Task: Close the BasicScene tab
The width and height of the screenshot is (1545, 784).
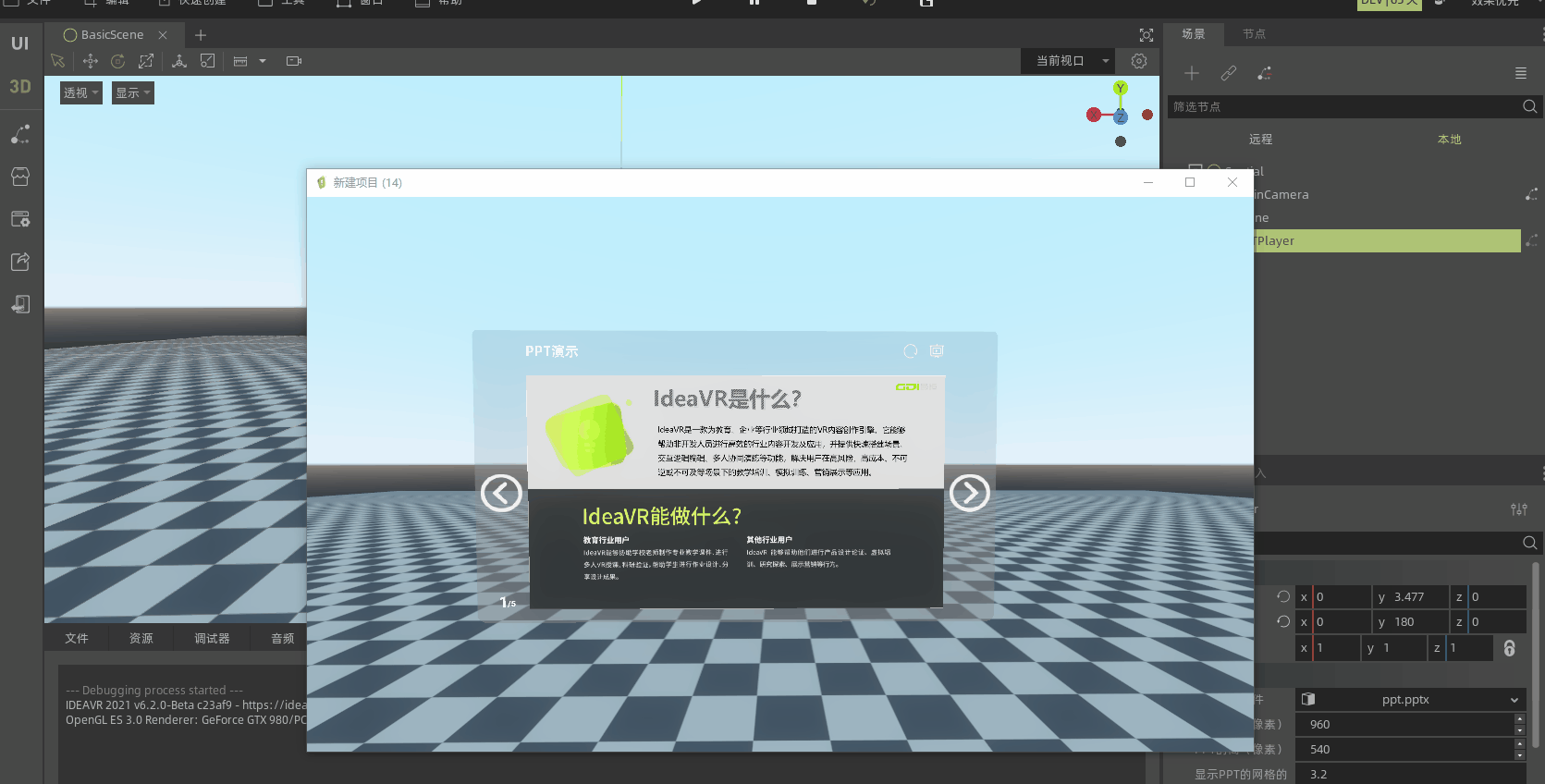Action: (x=163, y=35)
